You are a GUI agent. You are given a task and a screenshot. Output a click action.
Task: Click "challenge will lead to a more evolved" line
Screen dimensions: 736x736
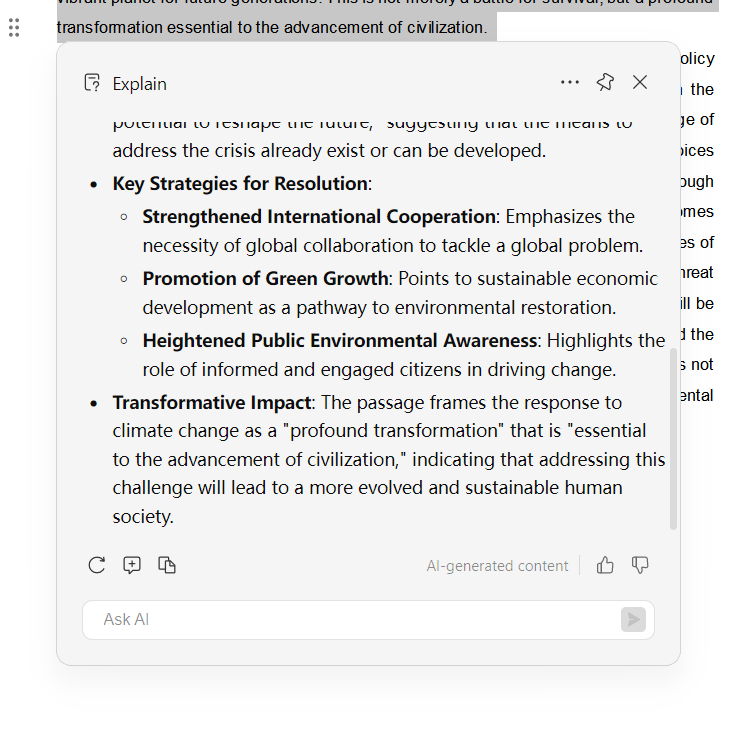coord(368,488)
